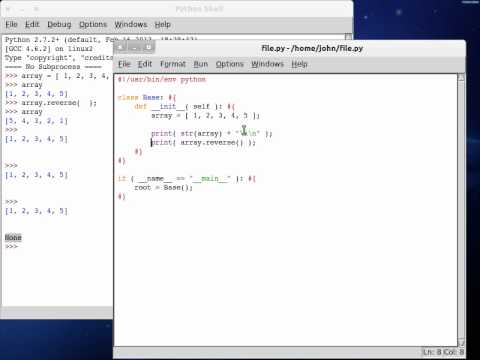Open File menu in File.py editor
The height and width of the screenshot is (360, 480).
(x=124, y=64)
